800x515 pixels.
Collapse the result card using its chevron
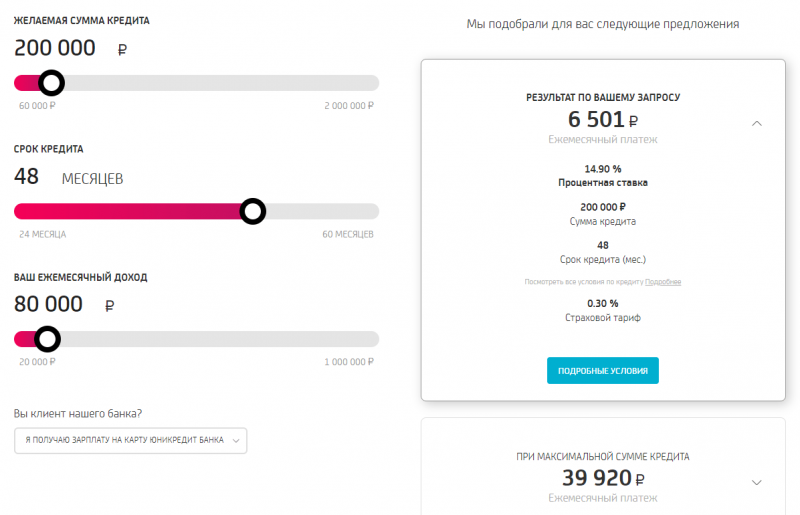coord(757,123)
